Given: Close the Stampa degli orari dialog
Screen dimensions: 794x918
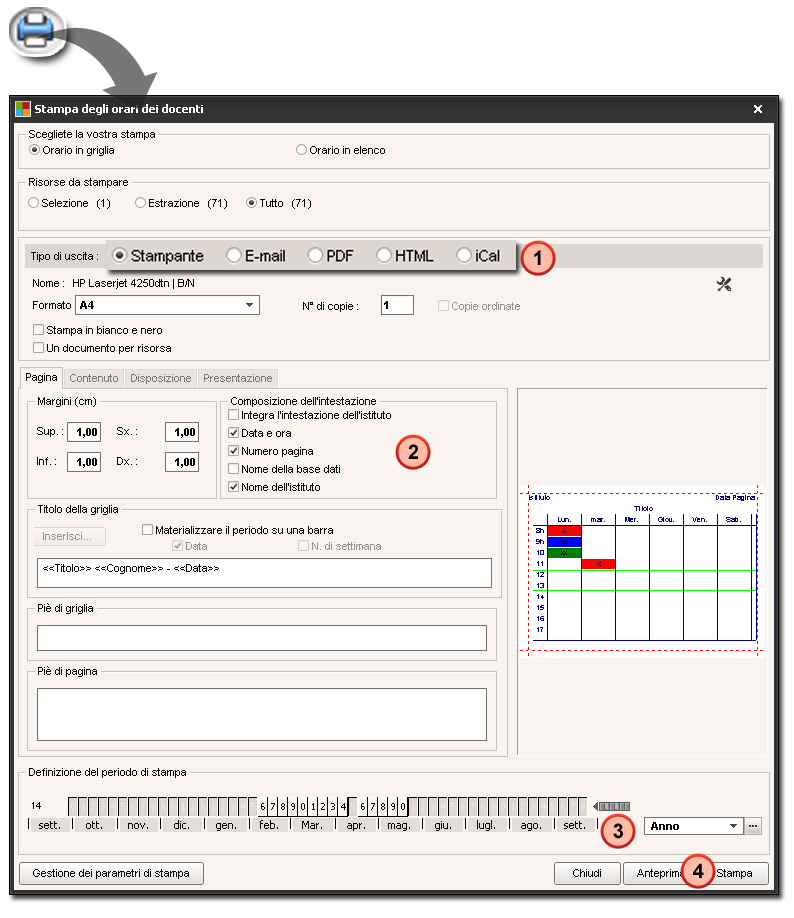Looking at the screenshot, I should coord(758,109).
